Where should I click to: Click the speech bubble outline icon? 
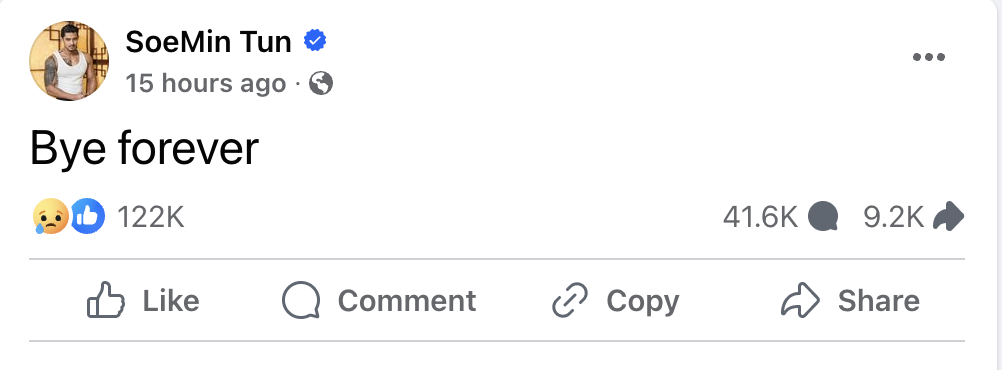point(301,300)
